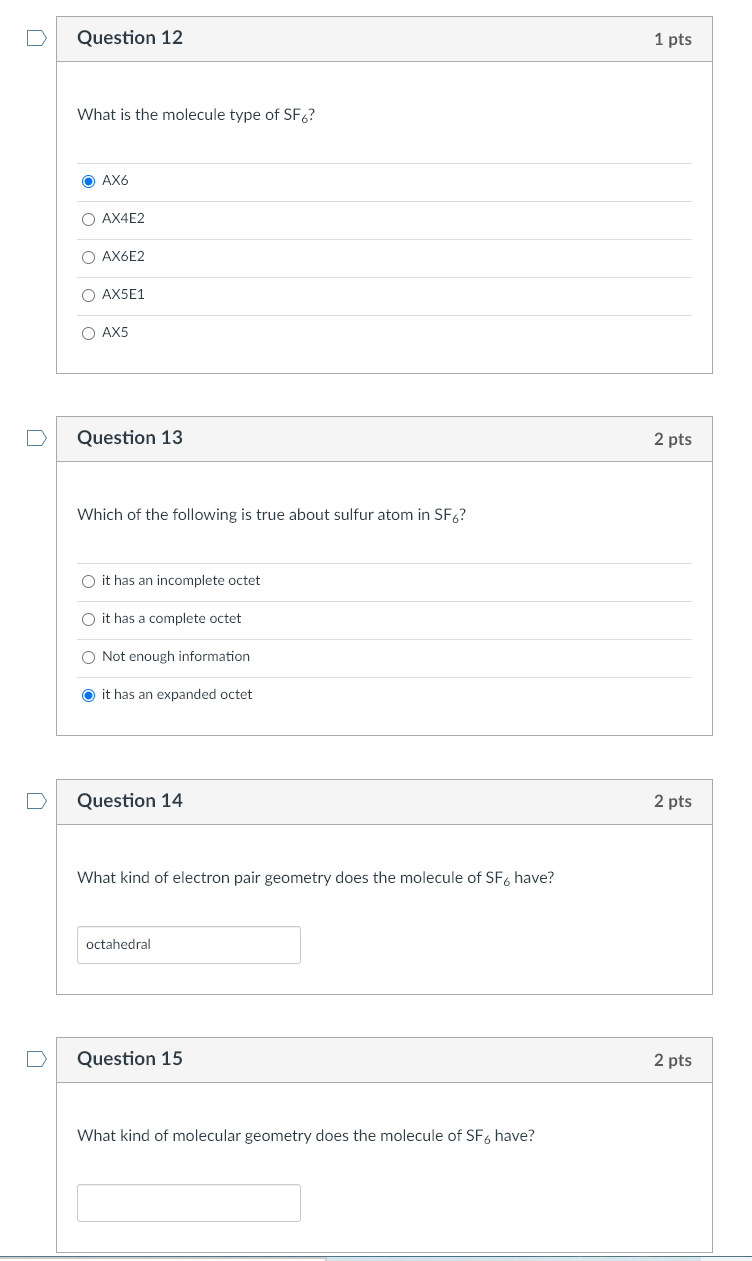The image size is (752, 1261).
Task: Click the Question 15 header title
Action: [x=130, y=1059]
